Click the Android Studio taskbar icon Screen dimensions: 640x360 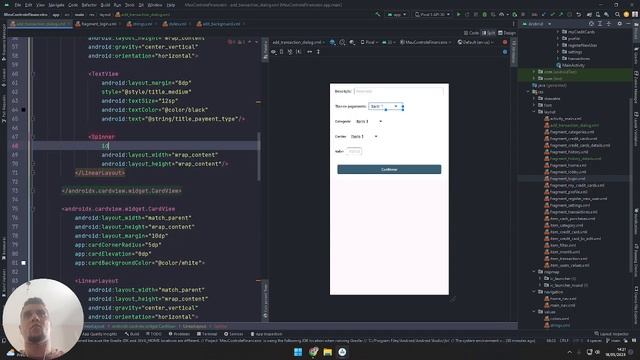(342, 352)
